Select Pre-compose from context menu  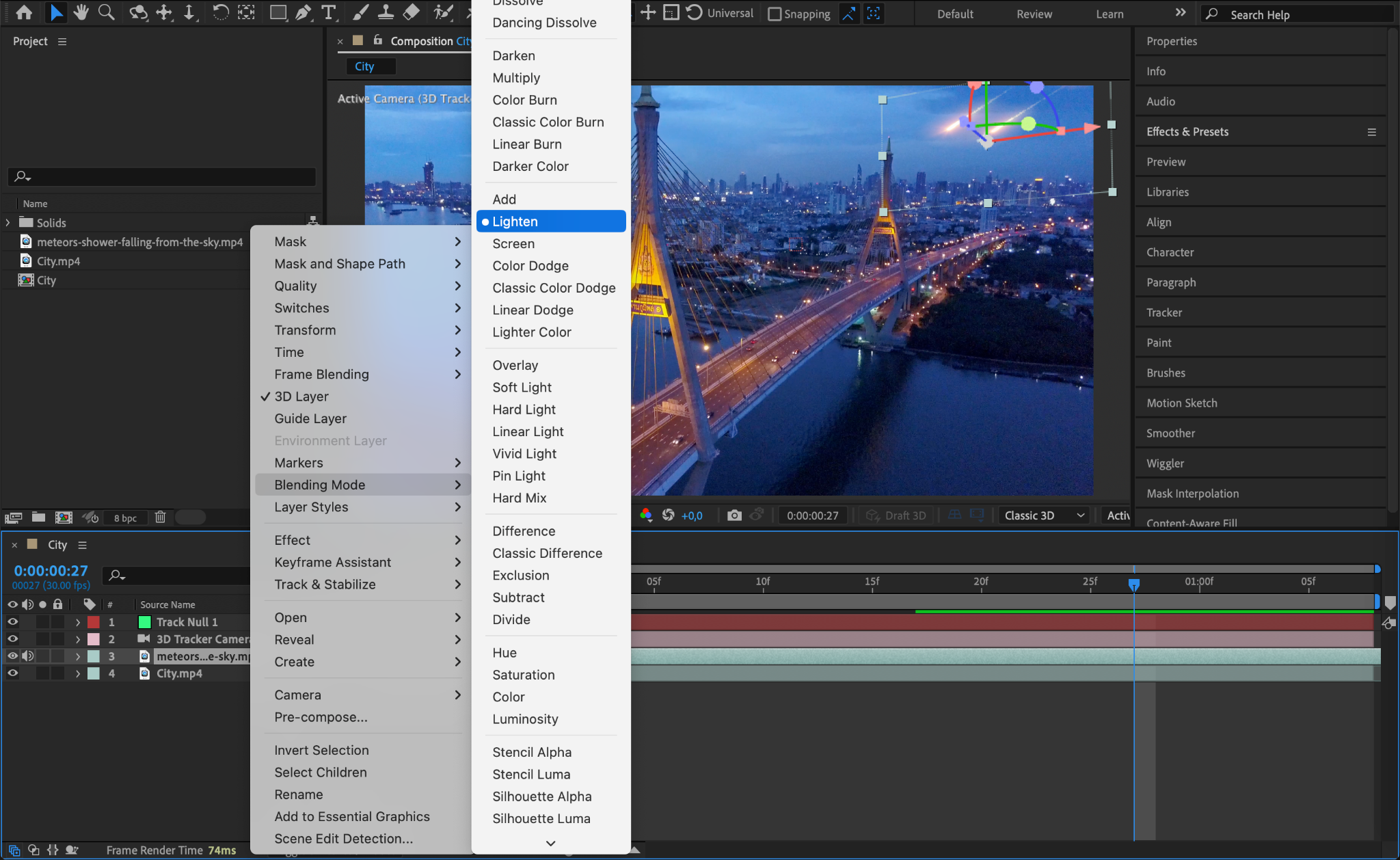click(x=321, y=717)
